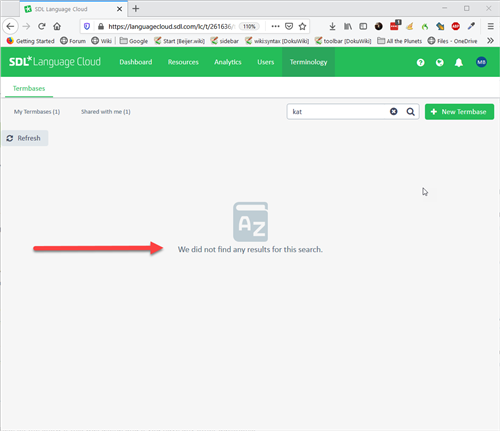Image resolution: width=500 pixels, height=431 pixels.
Task: Open the Terminology menu
Action: pyautogui.click(x=308, y=62)
